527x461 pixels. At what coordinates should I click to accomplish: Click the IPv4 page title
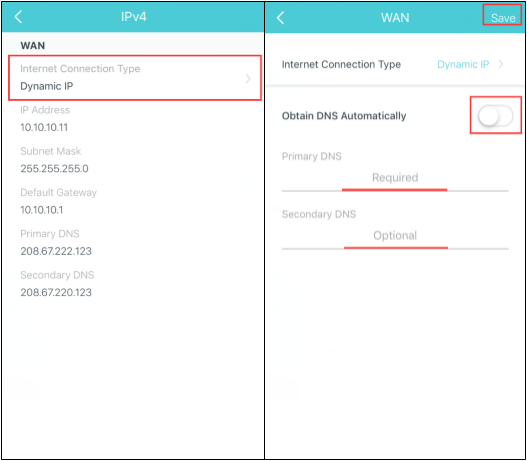click(134, 17)
